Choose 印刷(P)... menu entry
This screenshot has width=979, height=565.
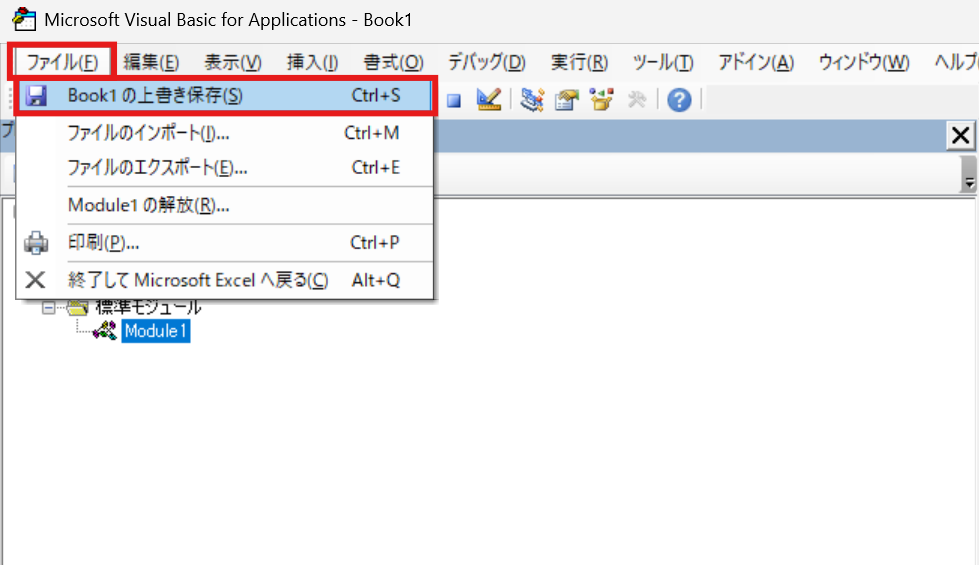(x=225, y=242)
